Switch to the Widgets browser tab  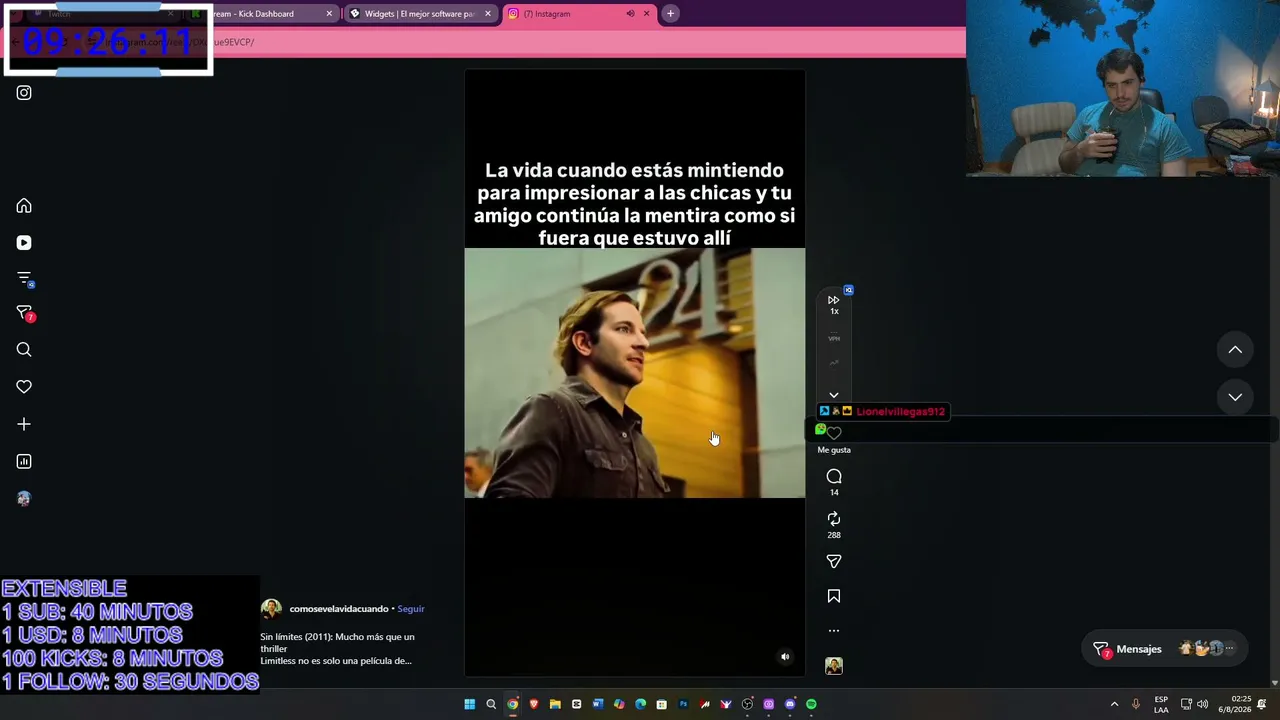(x=419, y=14)
